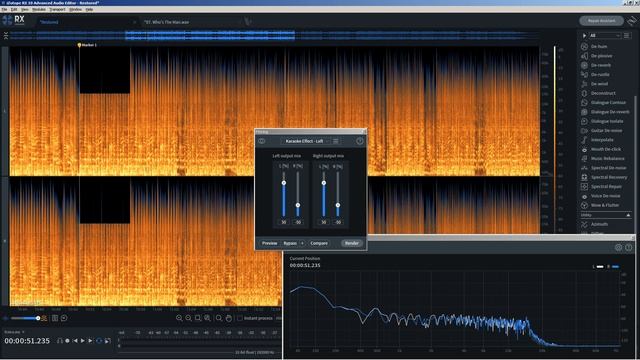Collapse the waveform overview arrows at left
The height and width of the screenshot is (360, 640).
(x=6, y=36)
